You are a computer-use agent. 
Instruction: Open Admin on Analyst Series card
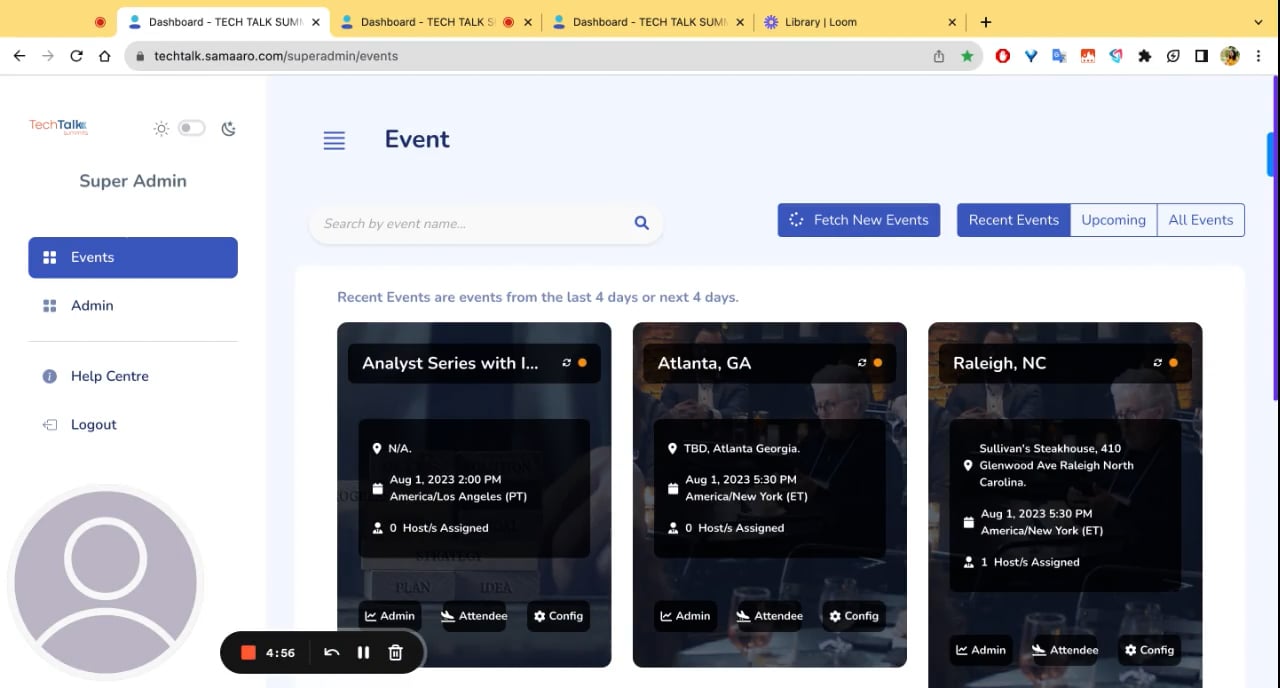click(390, 616)
